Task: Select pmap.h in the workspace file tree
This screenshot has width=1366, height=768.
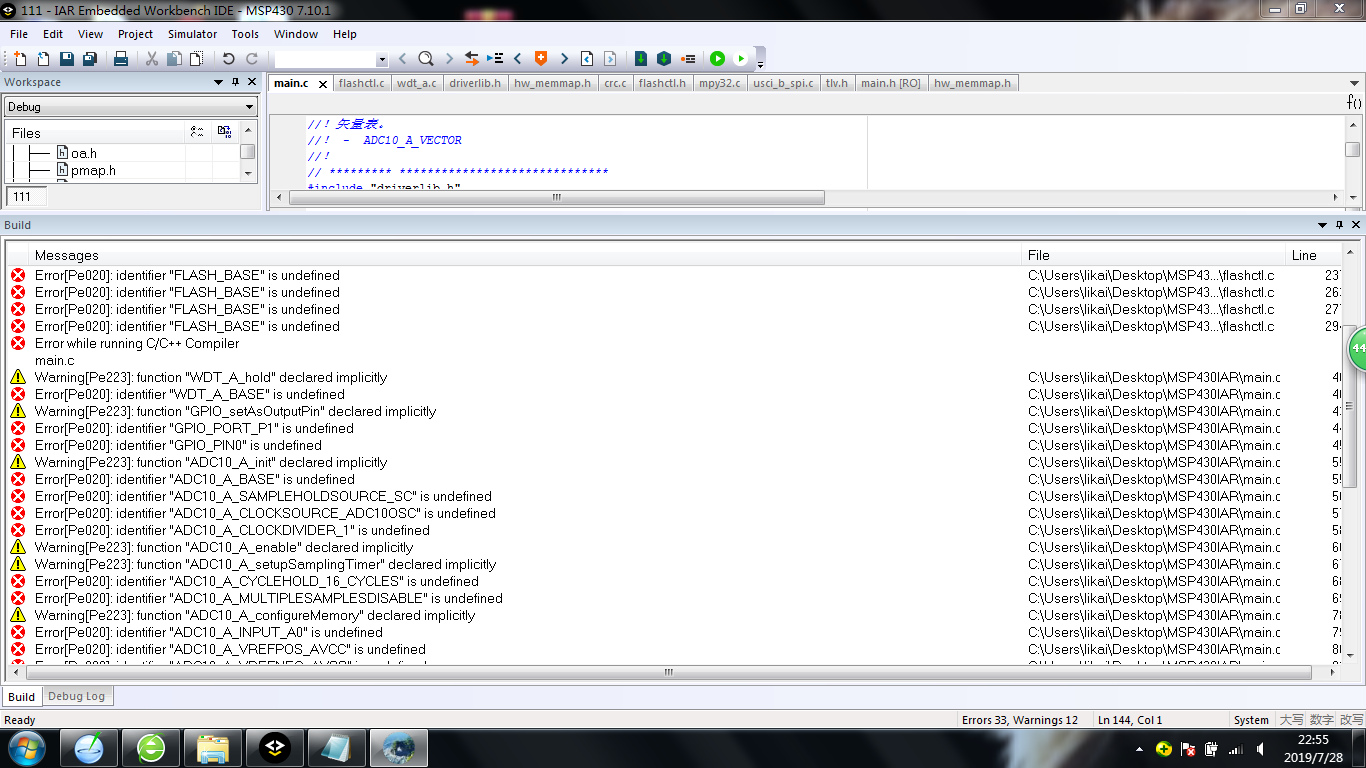Action: pyautogui.click(x=93, y=170)
